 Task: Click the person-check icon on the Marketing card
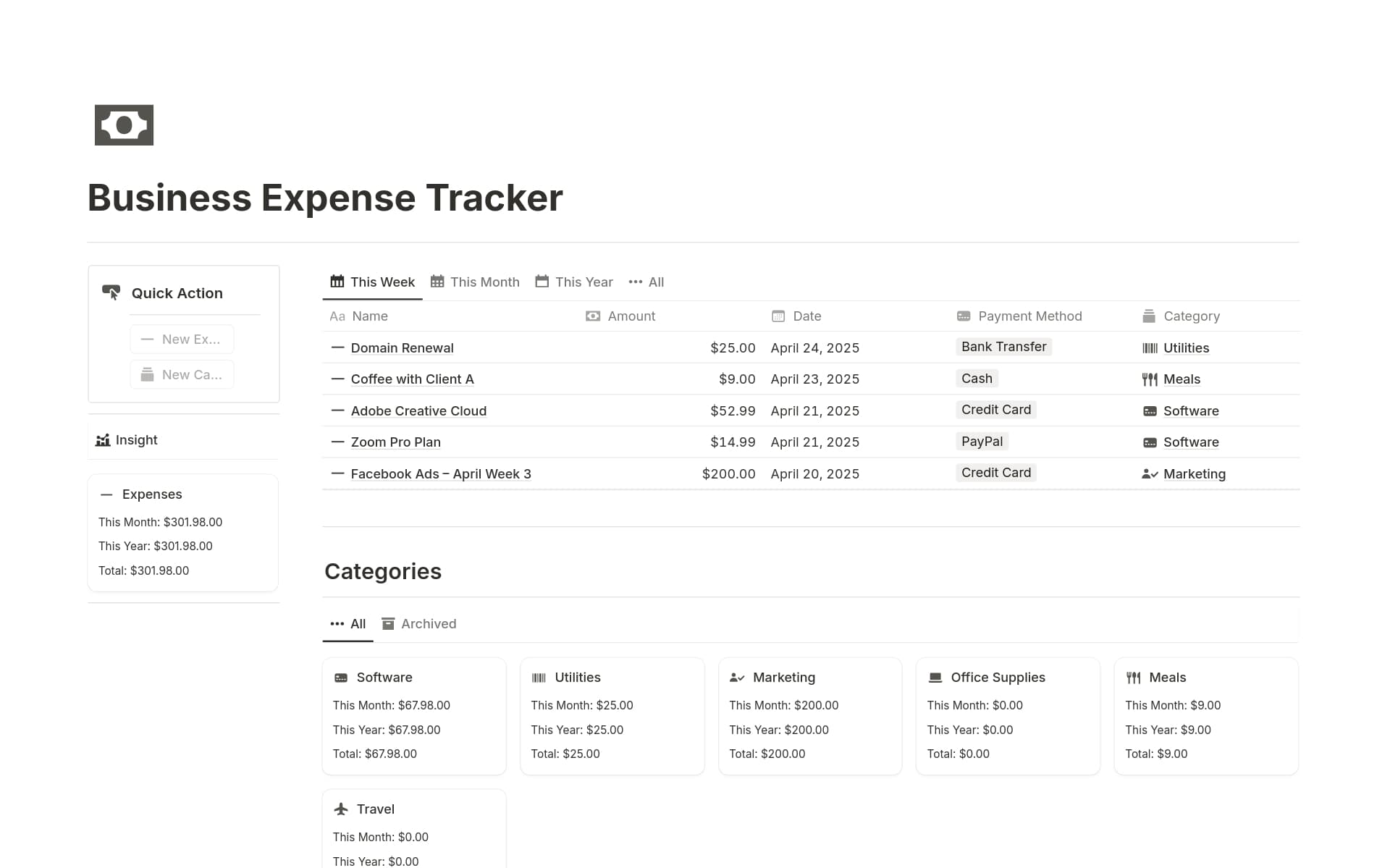736,677
